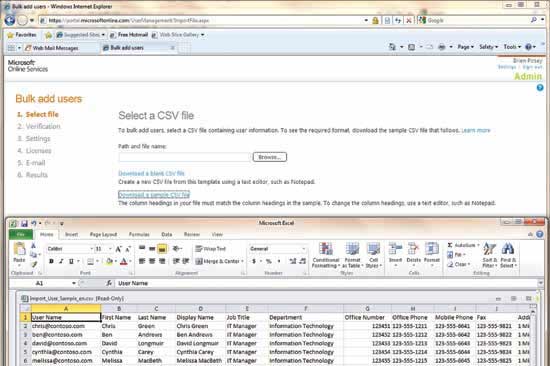Toggle Bold in Excel ribbon

[52, 261]
